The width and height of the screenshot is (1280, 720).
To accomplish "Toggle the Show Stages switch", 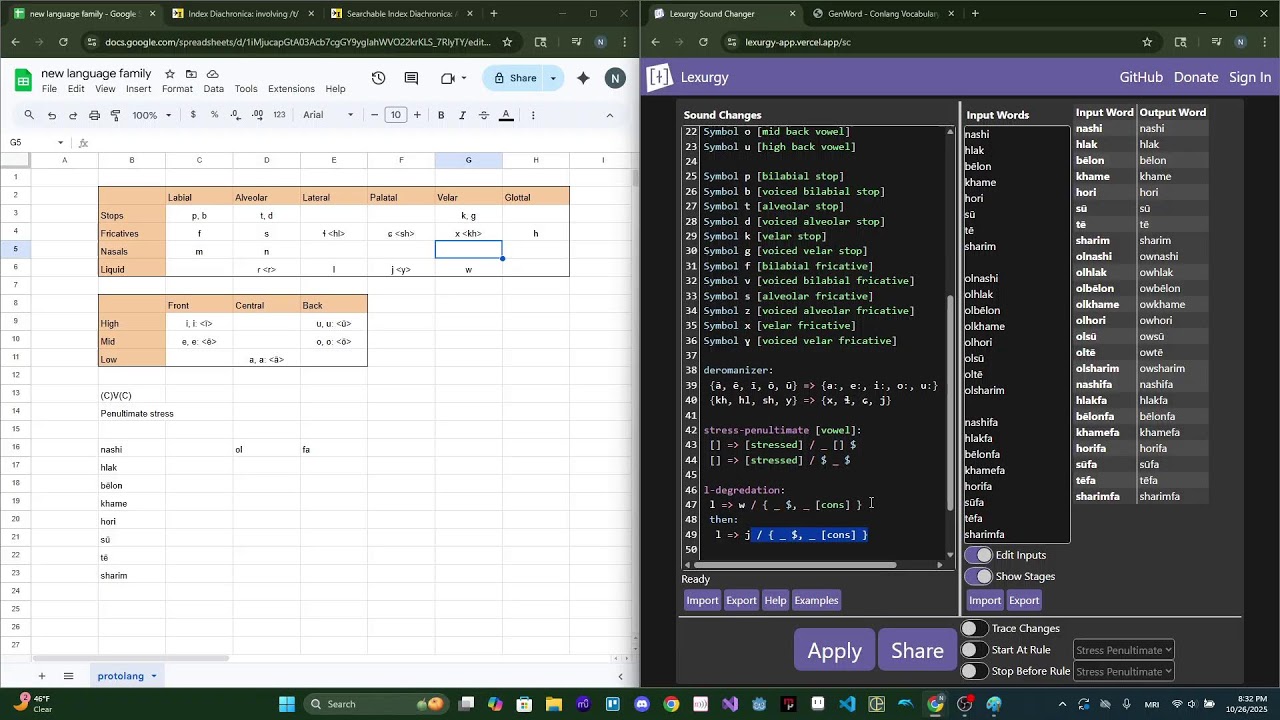I will tap(979, 576).
